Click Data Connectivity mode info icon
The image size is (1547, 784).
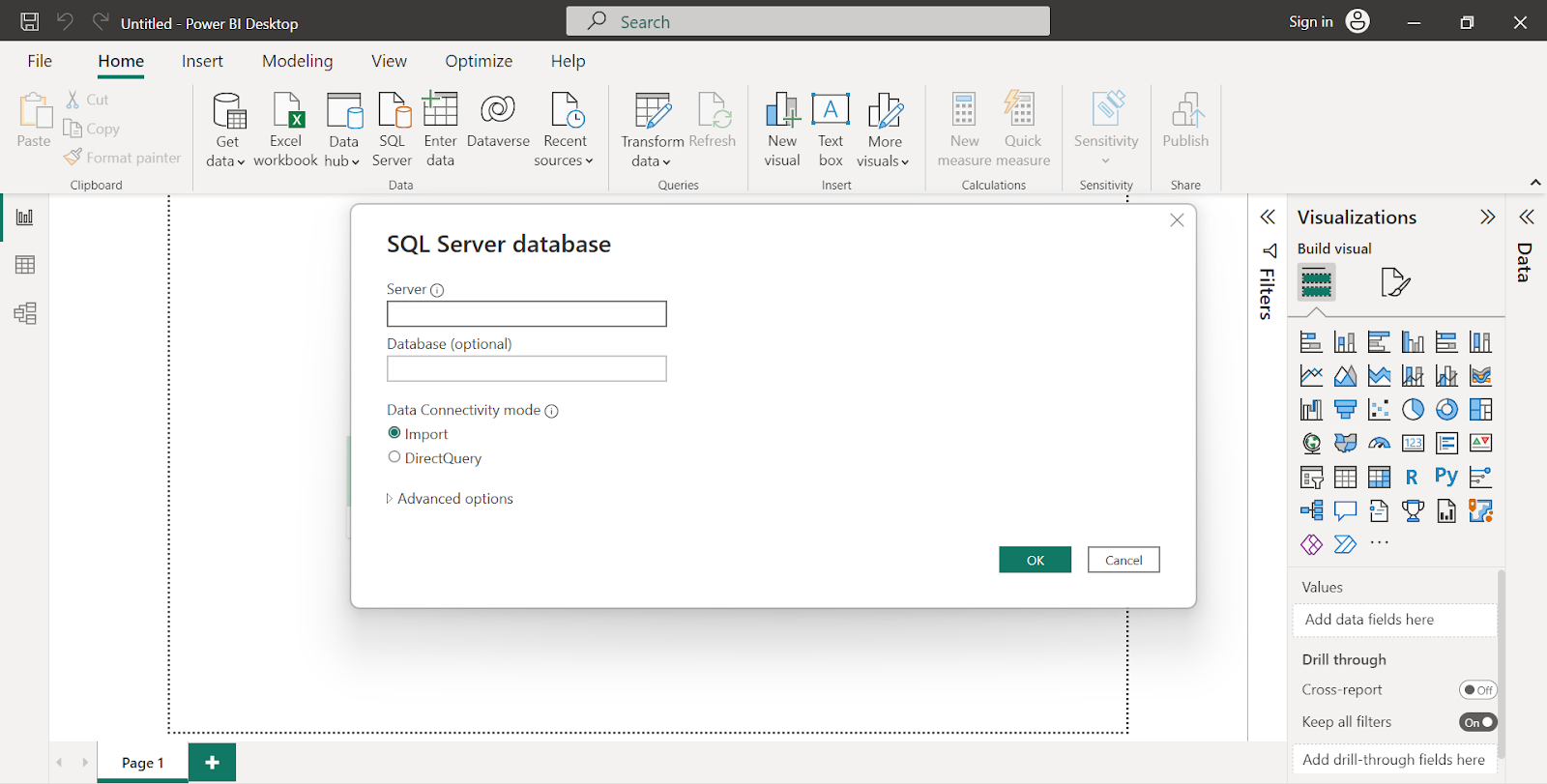tap(551, 411)
